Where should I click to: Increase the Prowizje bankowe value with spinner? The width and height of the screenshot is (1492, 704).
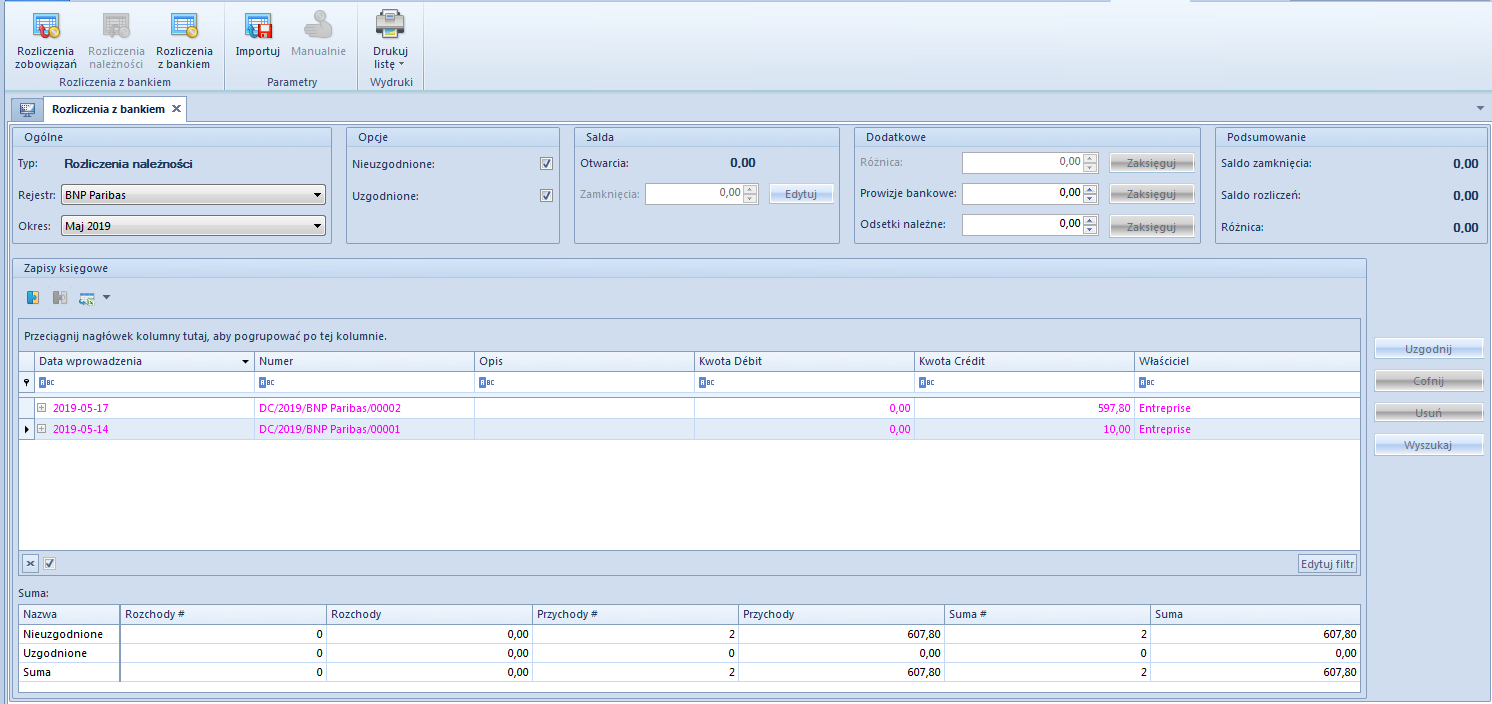click(x=1090, y=188)
